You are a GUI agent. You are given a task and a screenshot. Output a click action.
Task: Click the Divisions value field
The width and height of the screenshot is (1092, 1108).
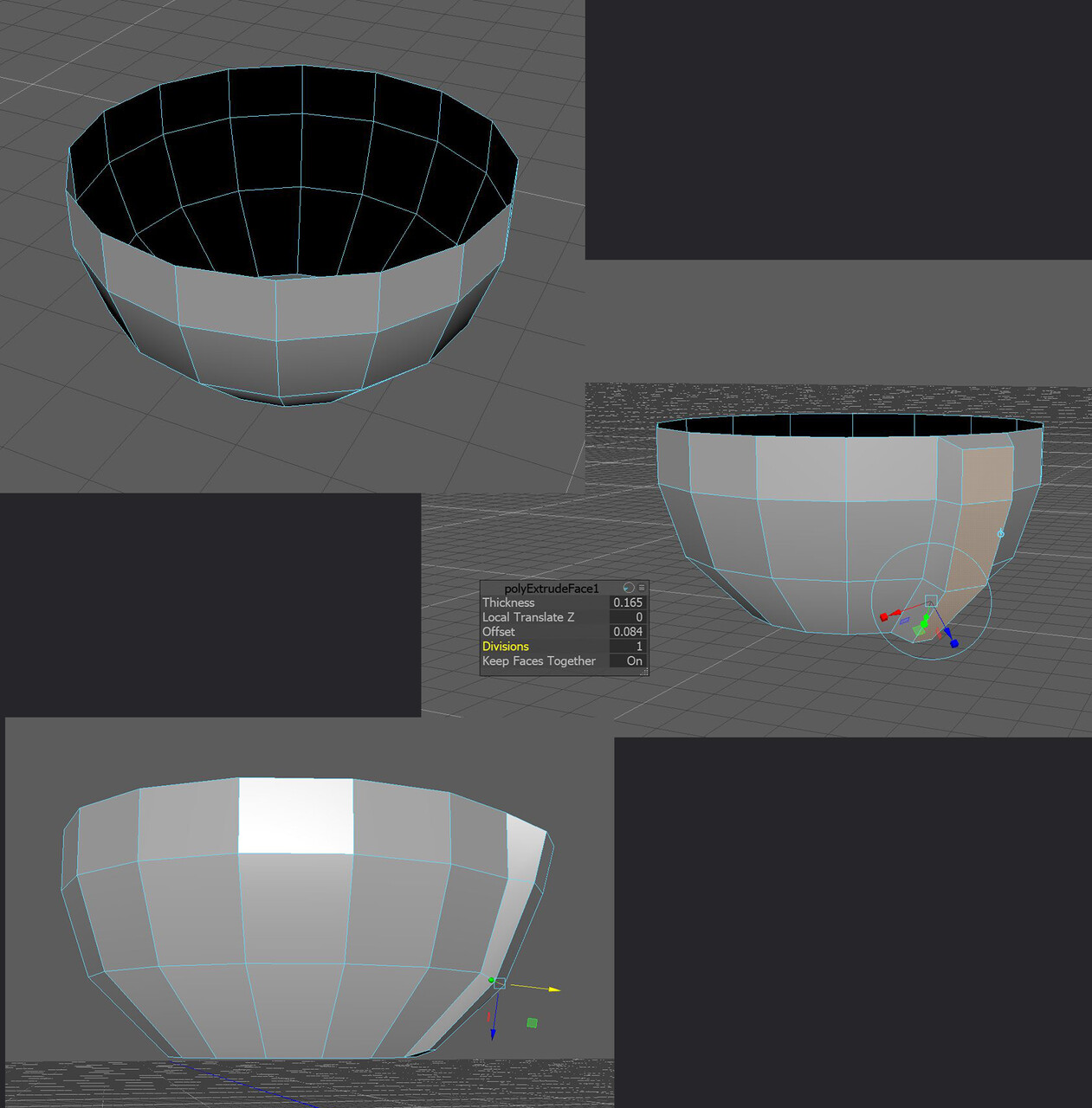628,647
